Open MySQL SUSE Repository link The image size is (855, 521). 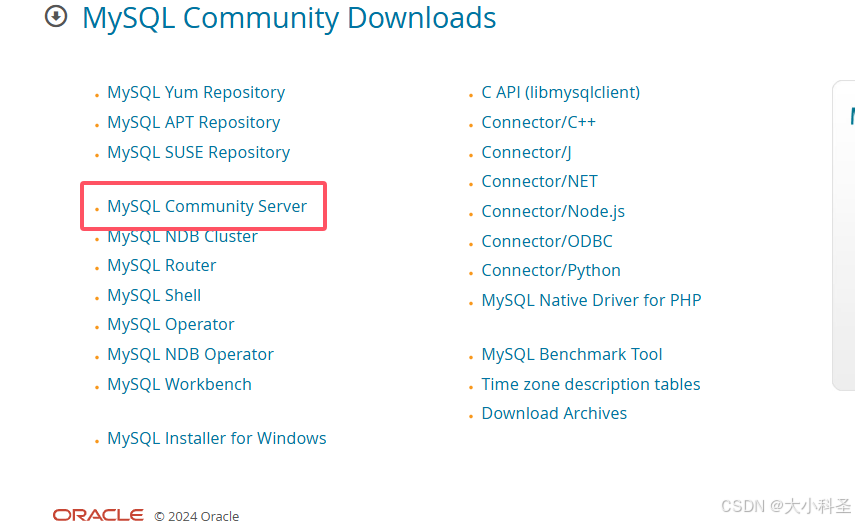coord(198,152)
